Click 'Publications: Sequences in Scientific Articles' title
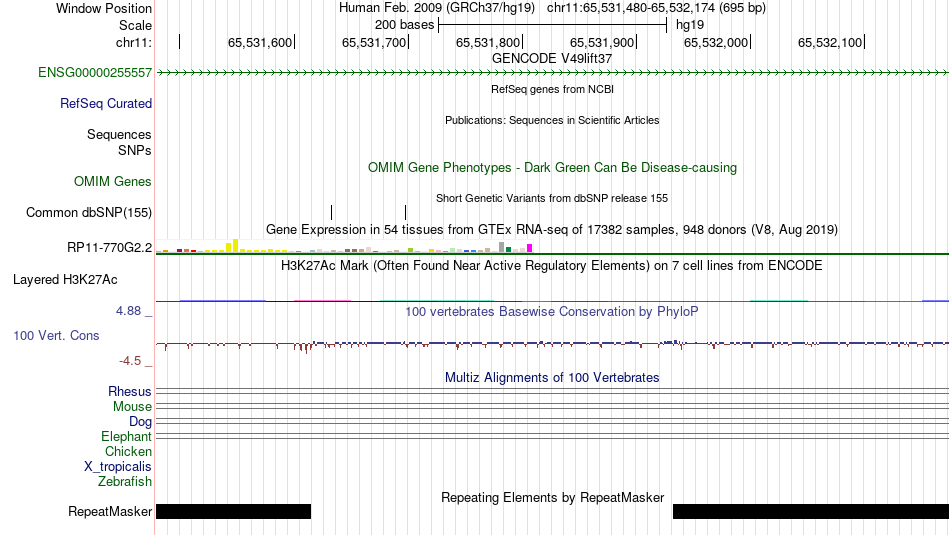The width and height of the screenshot is (950, 535). coord(552,120)
